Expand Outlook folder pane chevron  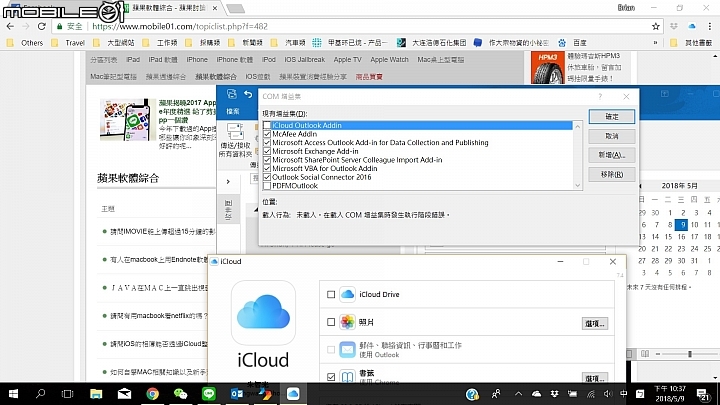coord(228,182)
